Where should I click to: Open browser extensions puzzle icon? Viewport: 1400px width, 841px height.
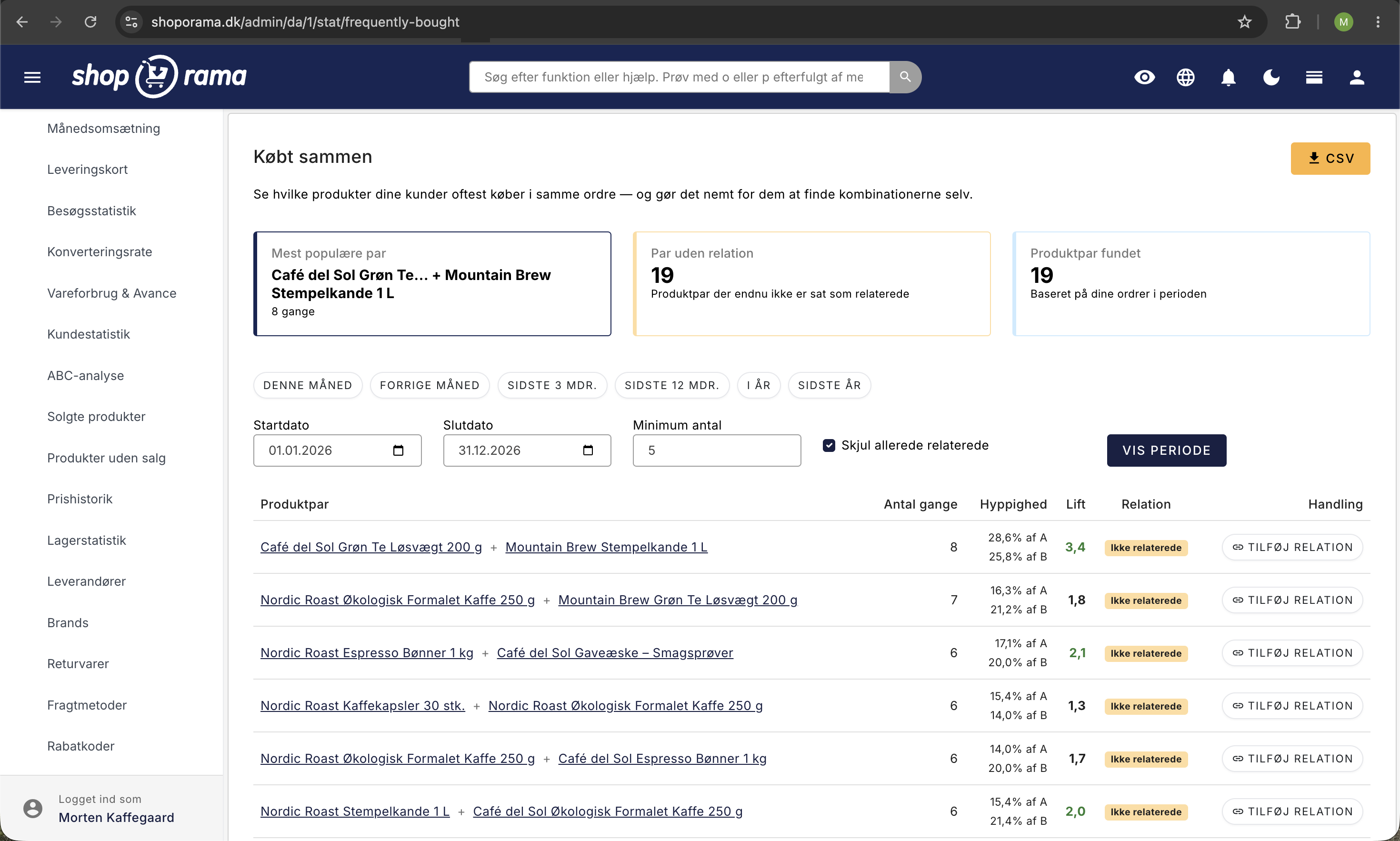[1292, 22]
